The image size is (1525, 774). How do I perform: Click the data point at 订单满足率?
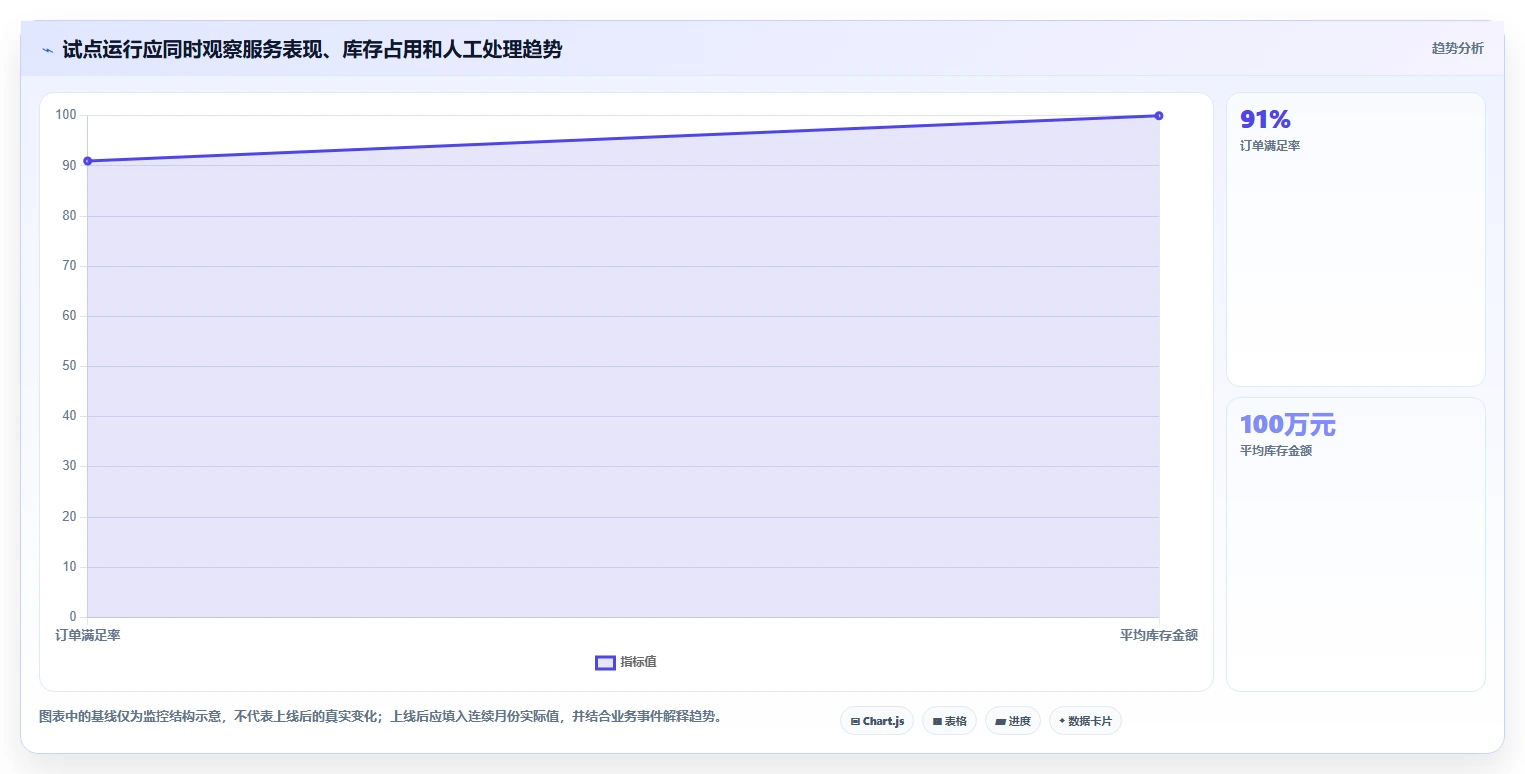coord(88,161)
